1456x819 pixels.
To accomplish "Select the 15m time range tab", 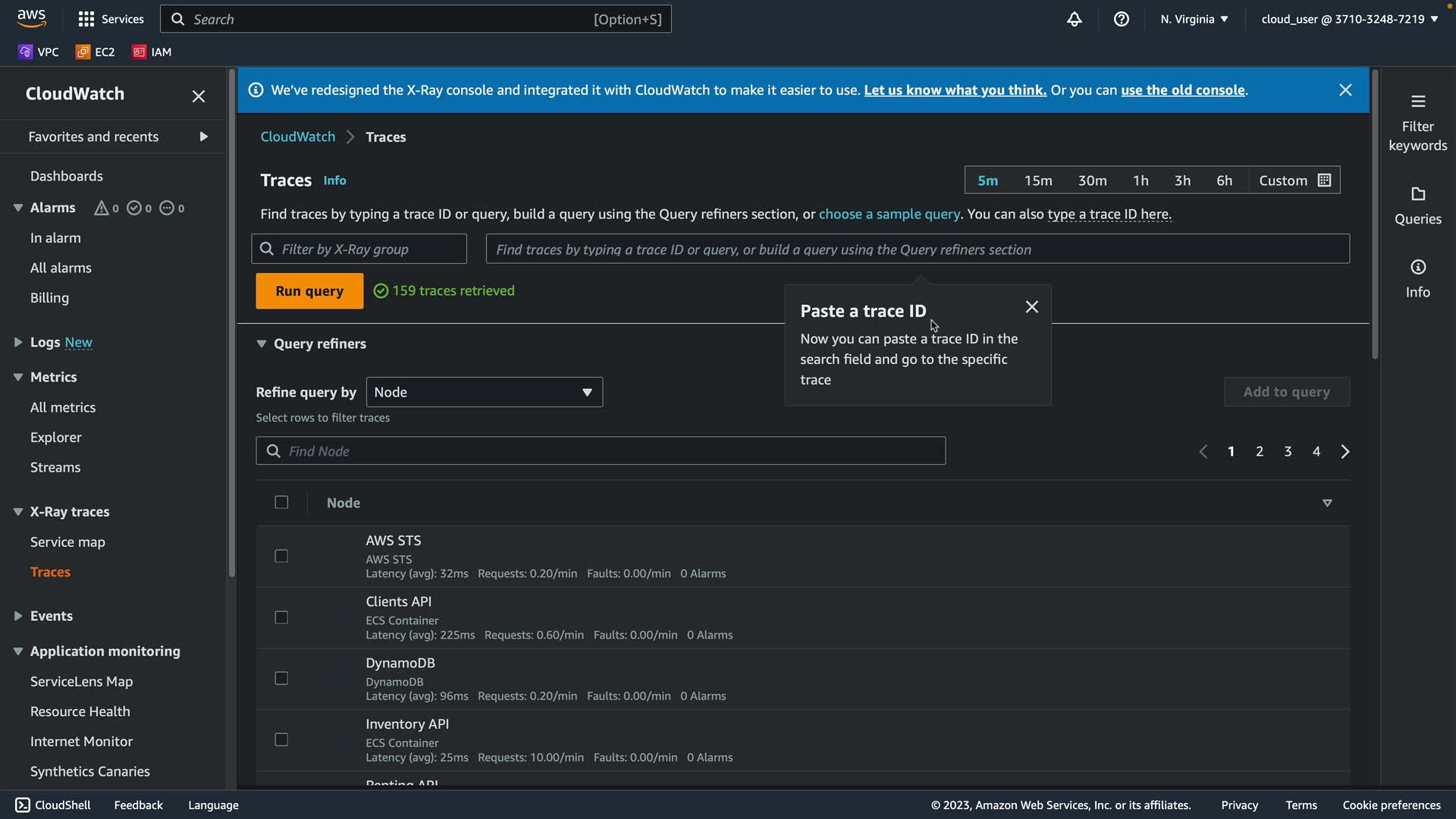I will point(1037,180).
